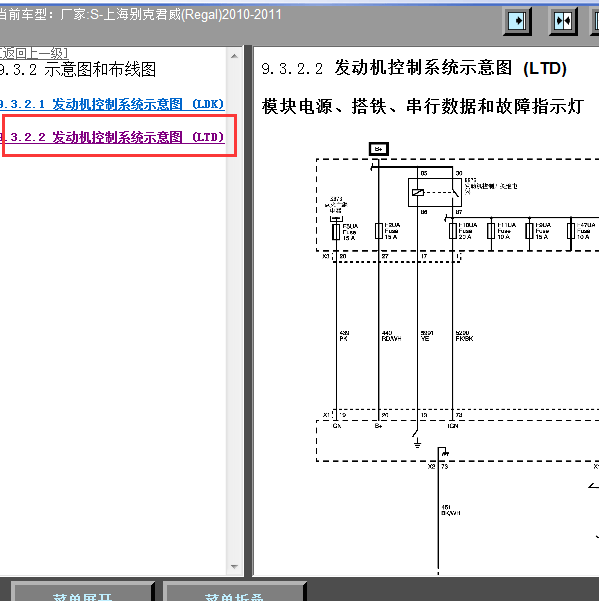Click the inward-arrows panel collapse icon
Viewport: 599px width, 601px height.
[563, 21]
